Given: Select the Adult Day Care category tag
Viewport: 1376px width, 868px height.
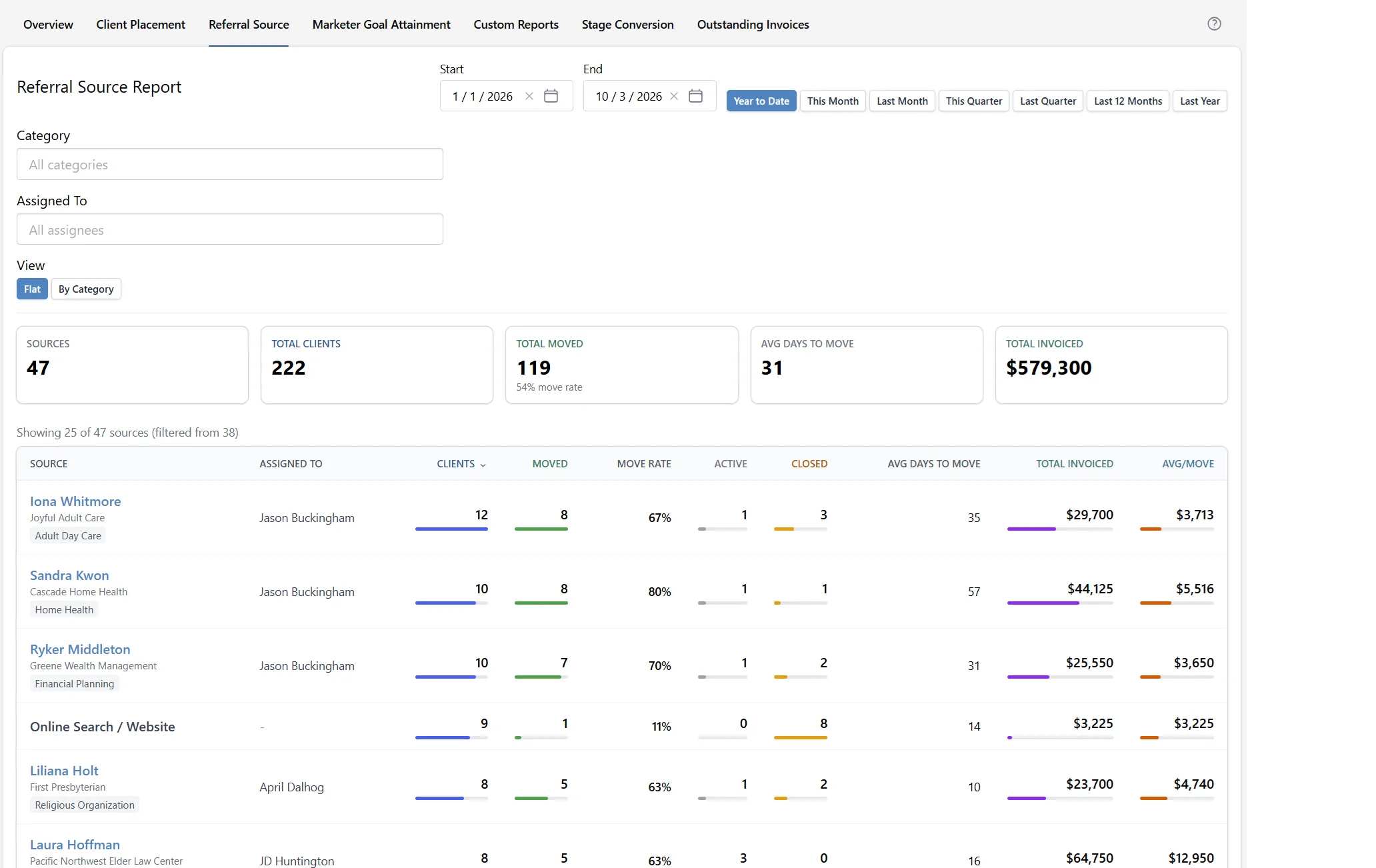Looking at the screenshot, I should coord(68,535).
